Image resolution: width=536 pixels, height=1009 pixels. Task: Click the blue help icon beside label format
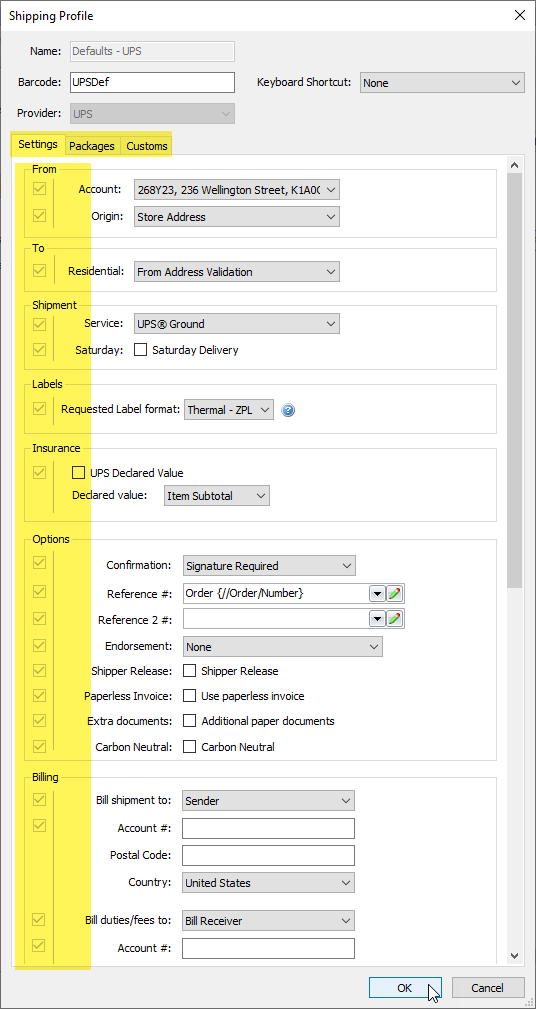(288, 410)
